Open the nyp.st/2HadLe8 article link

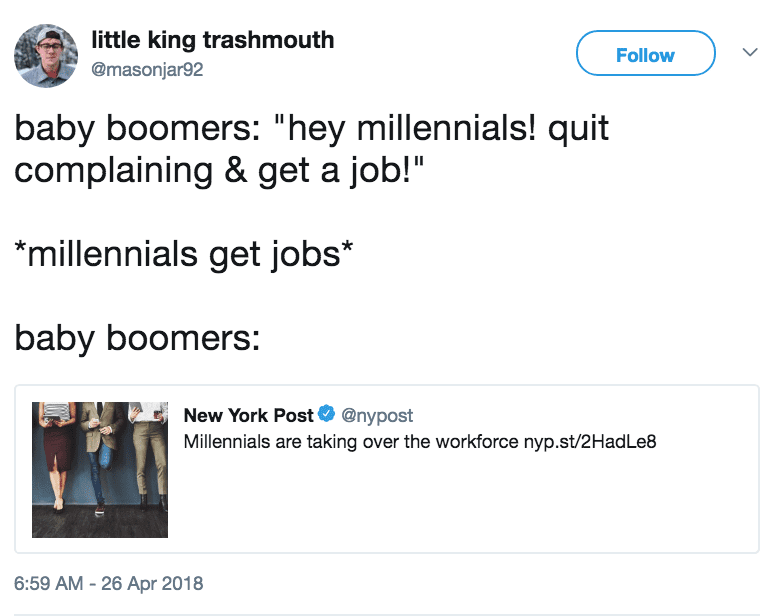click(590, 441)
